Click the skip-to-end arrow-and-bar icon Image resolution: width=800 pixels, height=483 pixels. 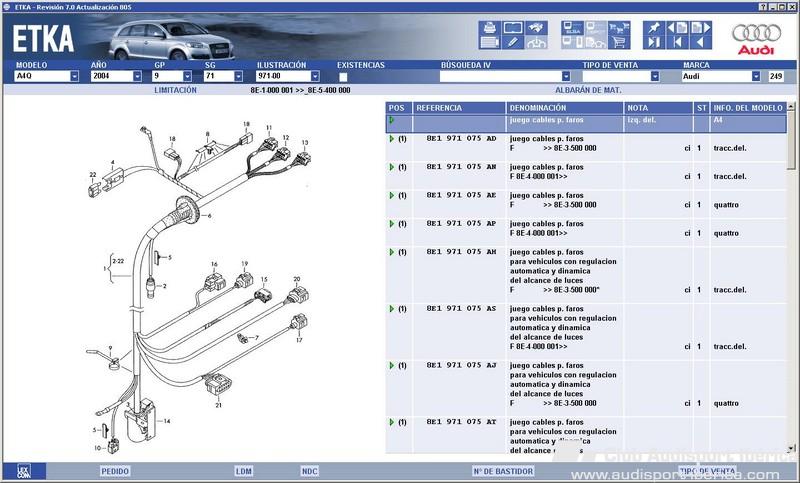[x=654, y=42]
